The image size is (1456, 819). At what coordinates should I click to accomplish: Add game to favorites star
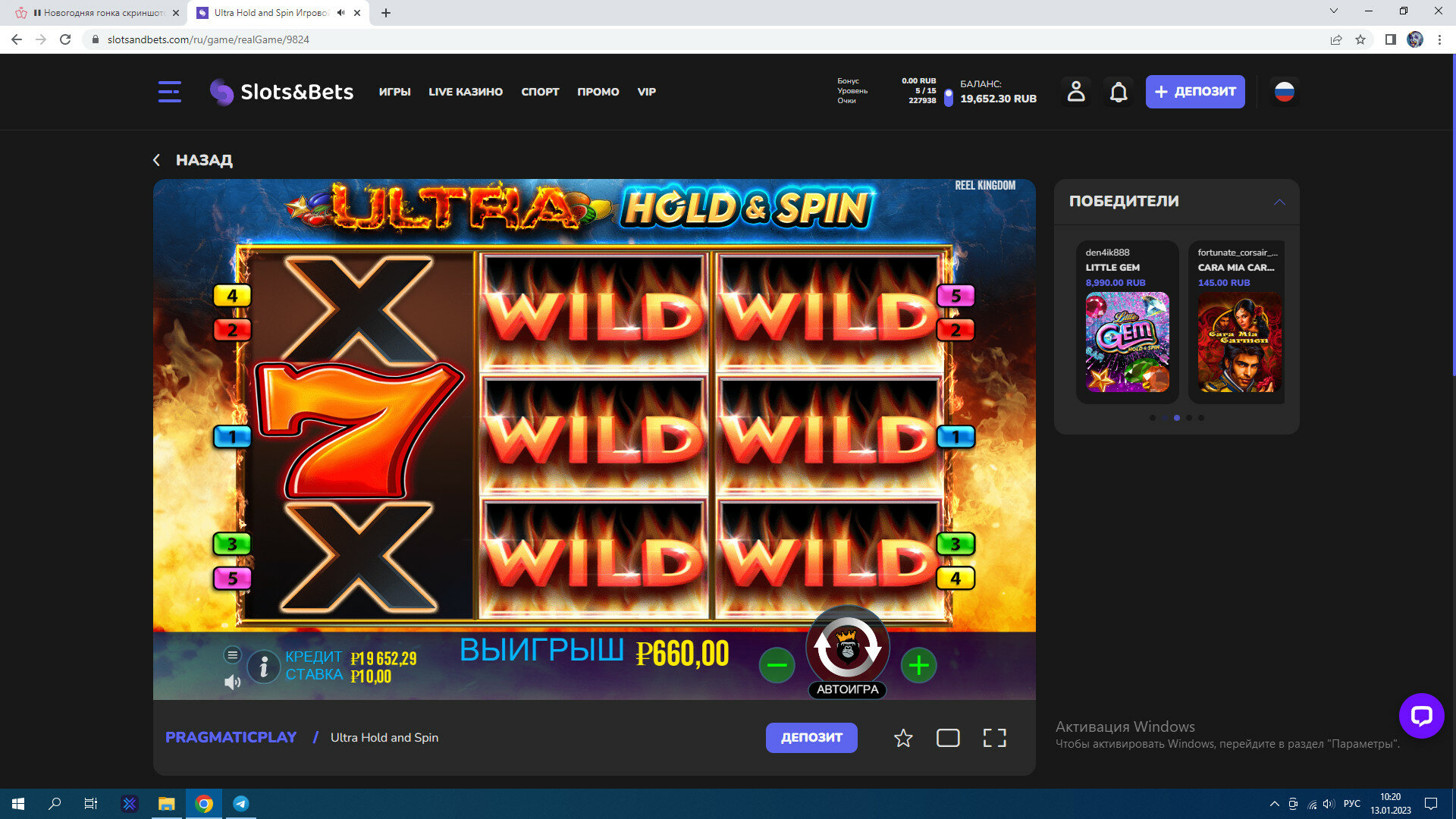(x=902, y=738)
